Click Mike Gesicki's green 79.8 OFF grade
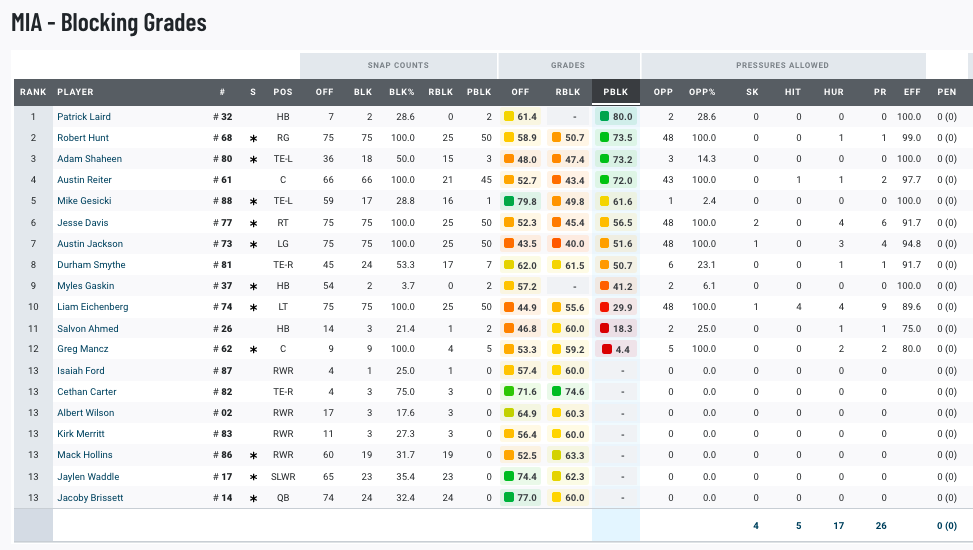Screen dimensions: 973x550 521,201
